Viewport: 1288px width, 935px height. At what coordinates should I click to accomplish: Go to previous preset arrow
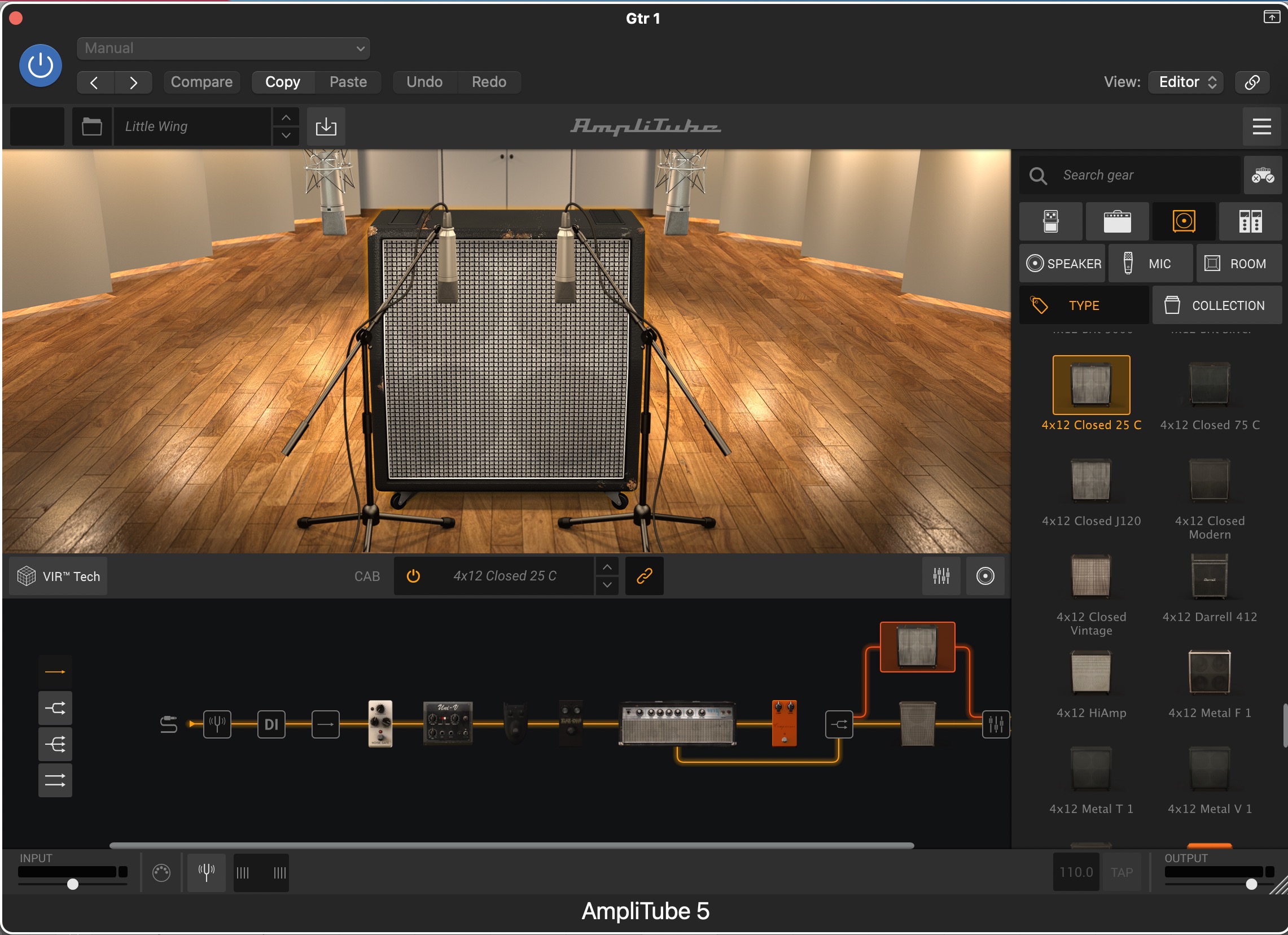coord(95,82)
